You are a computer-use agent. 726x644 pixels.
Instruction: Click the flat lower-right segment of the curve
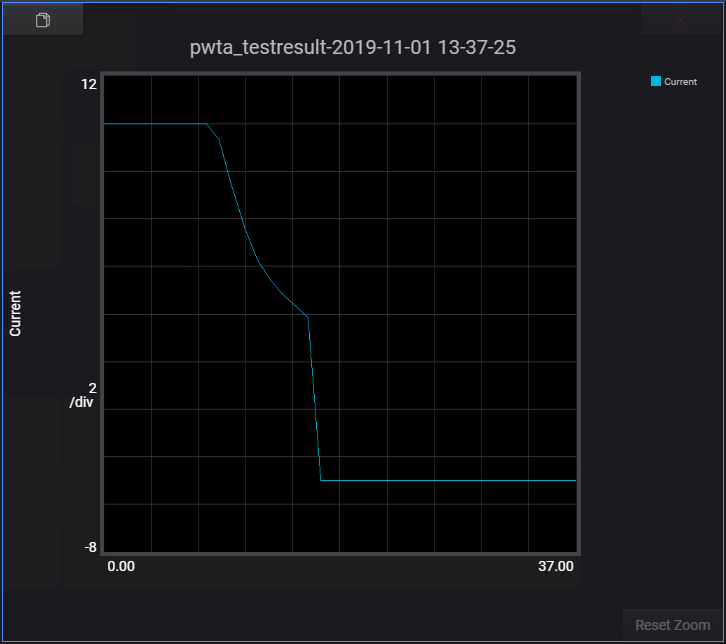coord(450,480)
